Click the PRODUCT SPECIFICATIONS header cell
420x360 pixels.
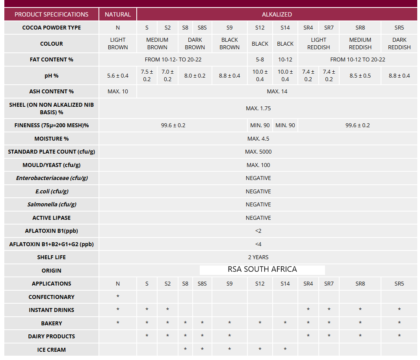51,14
